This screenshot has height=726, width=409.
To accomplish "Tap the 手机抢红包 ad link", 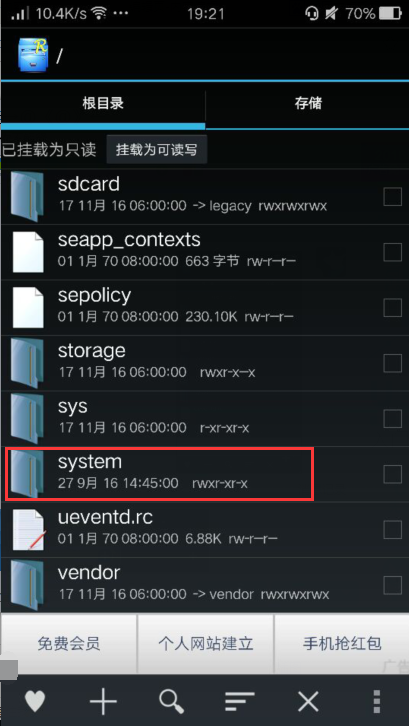I will 342,644.
